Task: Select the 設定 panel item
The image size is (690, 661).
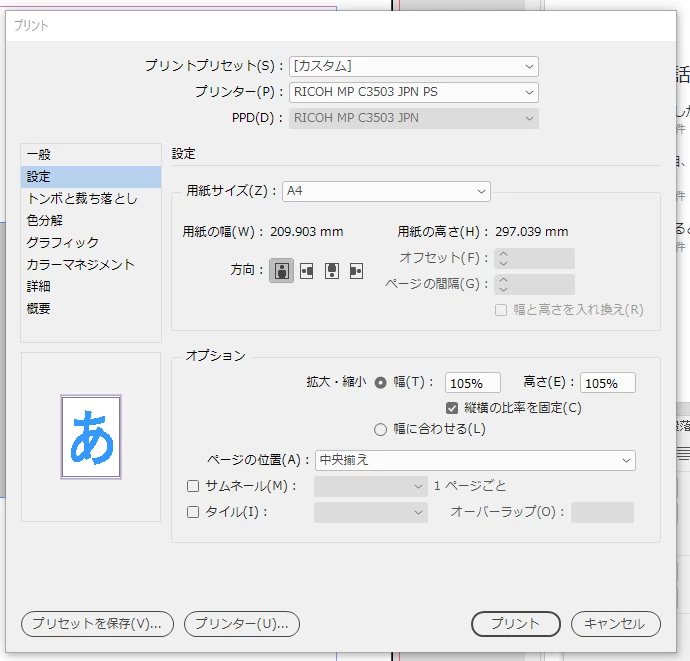Action: click(91, 177)
